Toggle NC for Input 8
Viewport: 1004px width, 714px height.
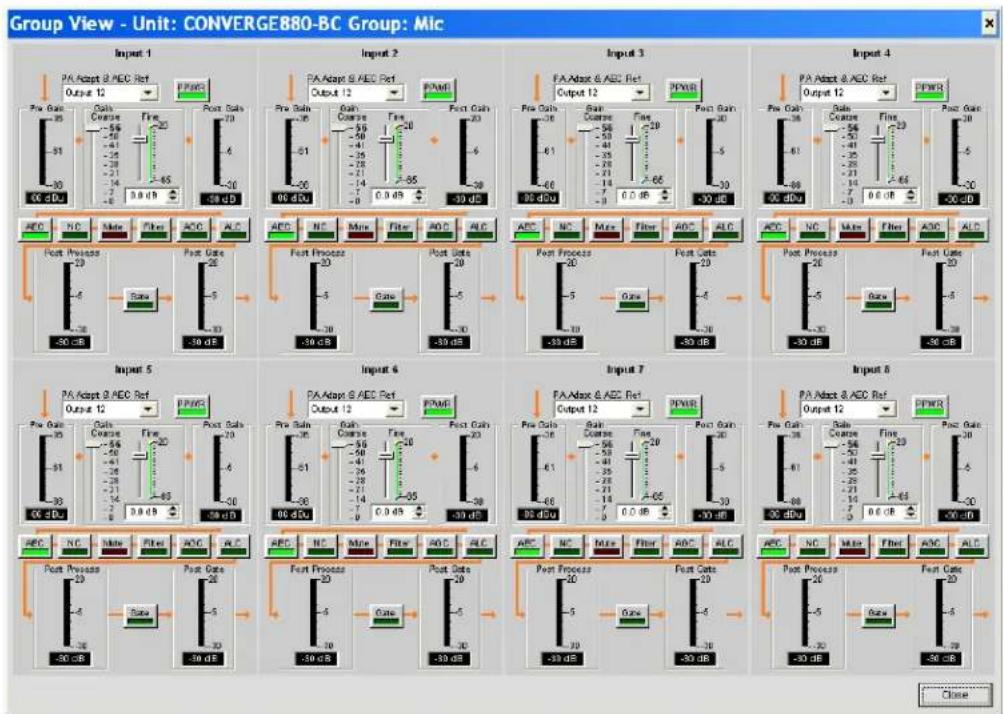coord(812,546)
